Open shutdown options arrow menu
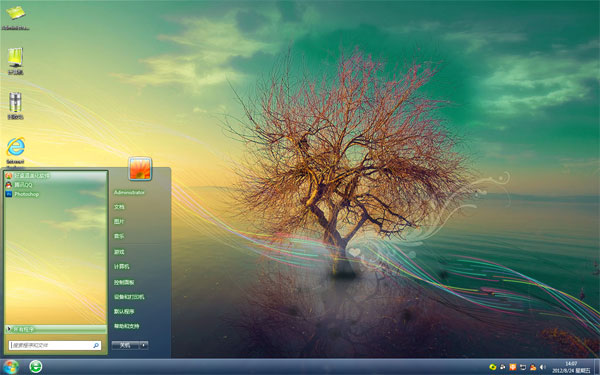The image size is (600, 375). (x=144, y=345)
